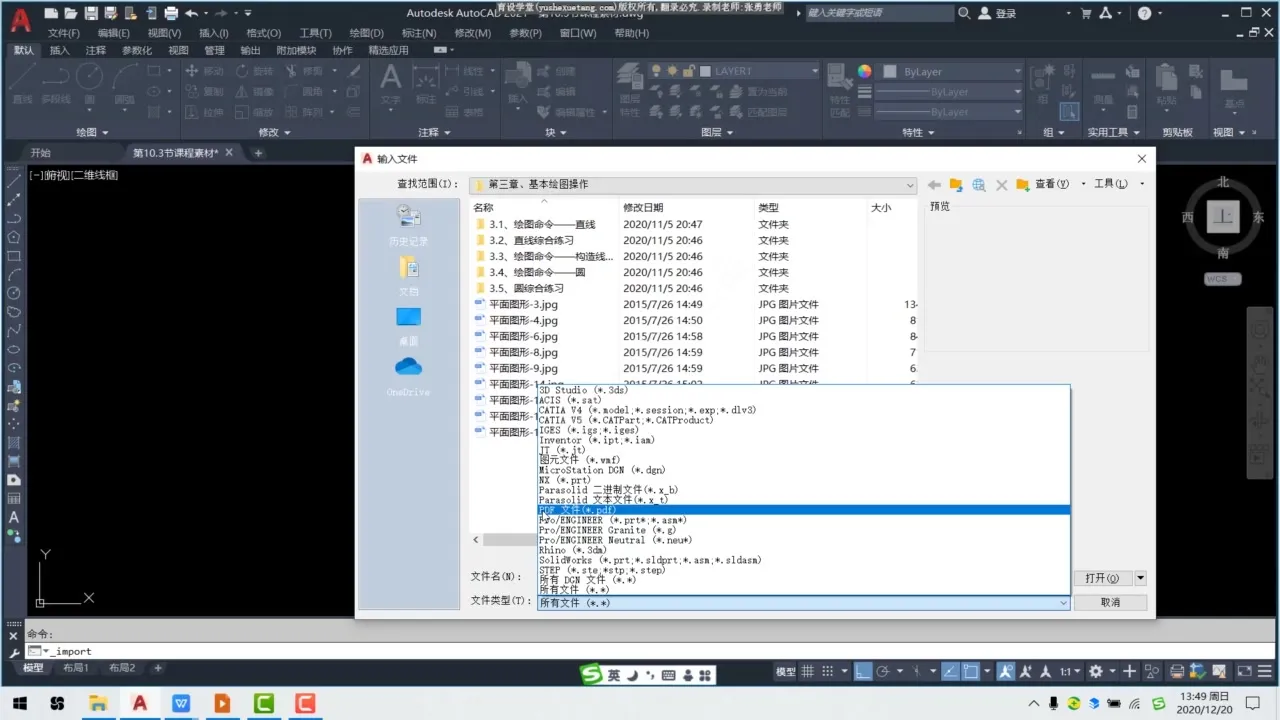Click the search the web globe icon
The width and height of the screenshot is (1280, 720).
pos(979,185)
